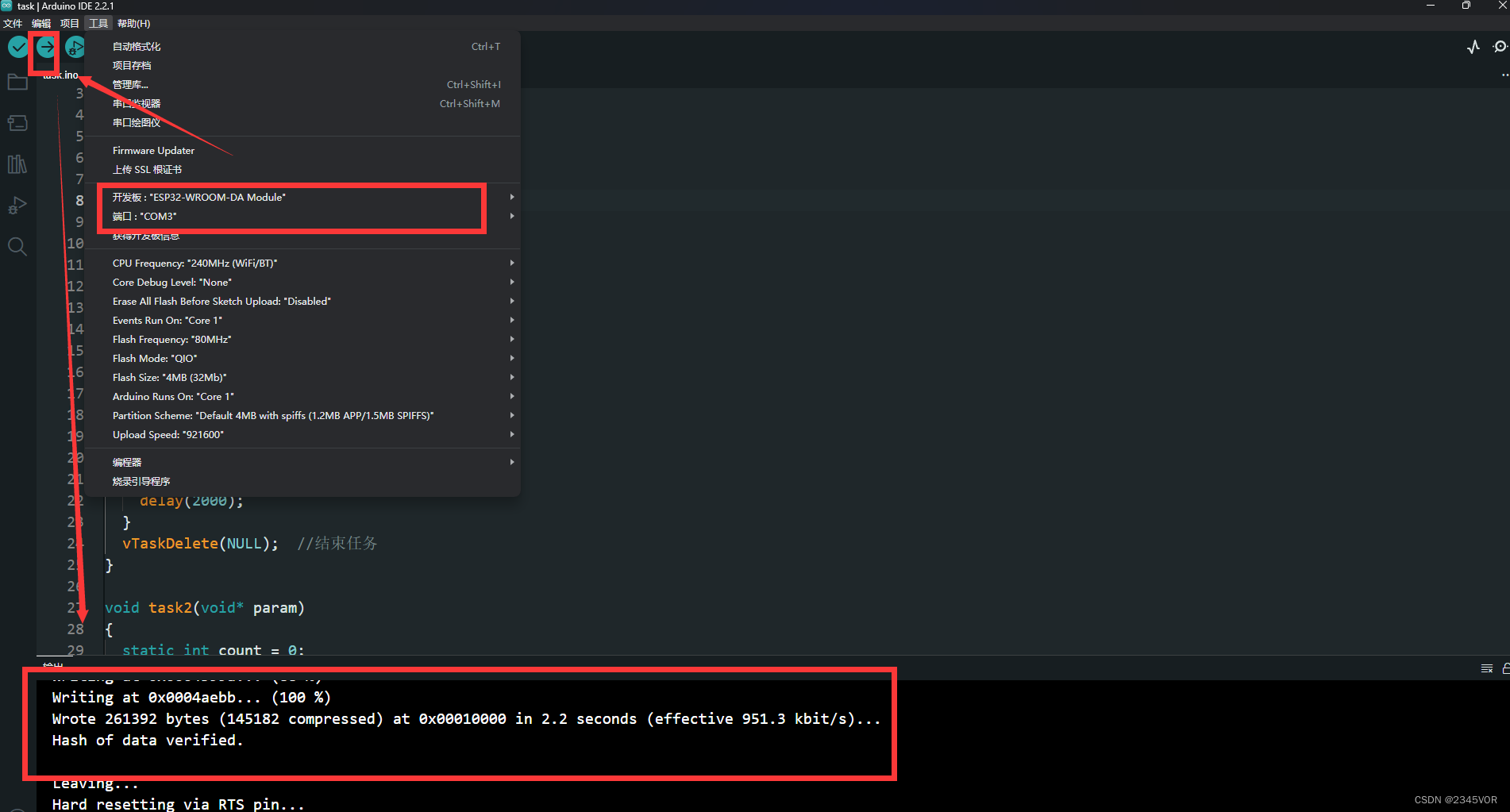The image size is (1510, 812).
Task: Open the Debug sidebar panel icon
Action: (17, 206)
